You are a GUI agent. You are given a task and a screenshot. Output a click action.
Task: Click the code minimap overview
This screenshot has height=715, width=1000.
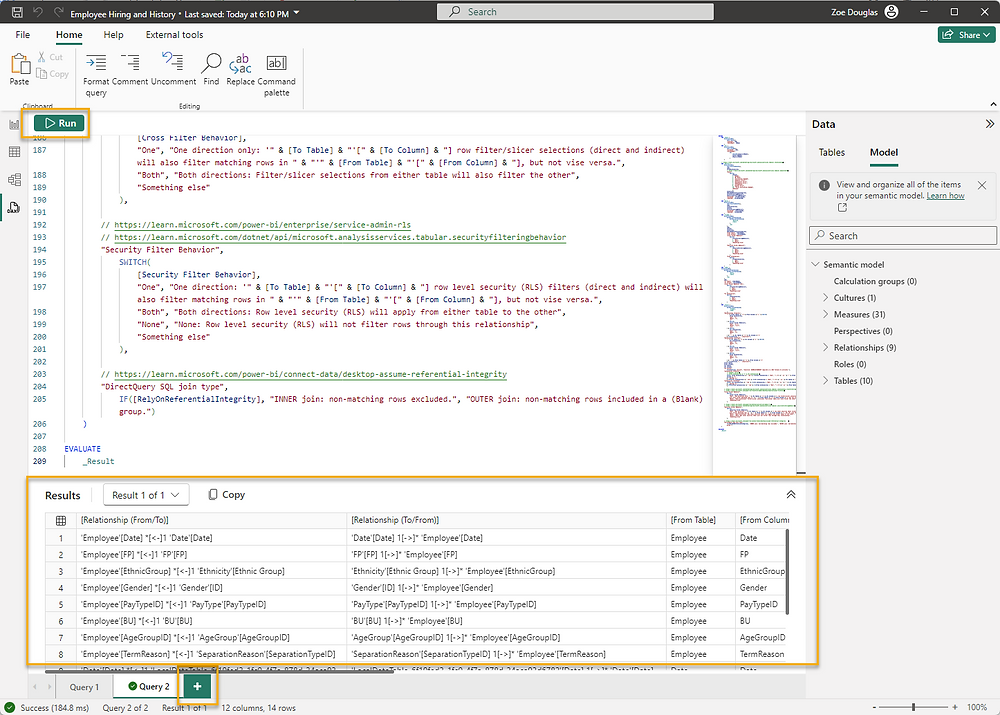[x=756, y=283]
